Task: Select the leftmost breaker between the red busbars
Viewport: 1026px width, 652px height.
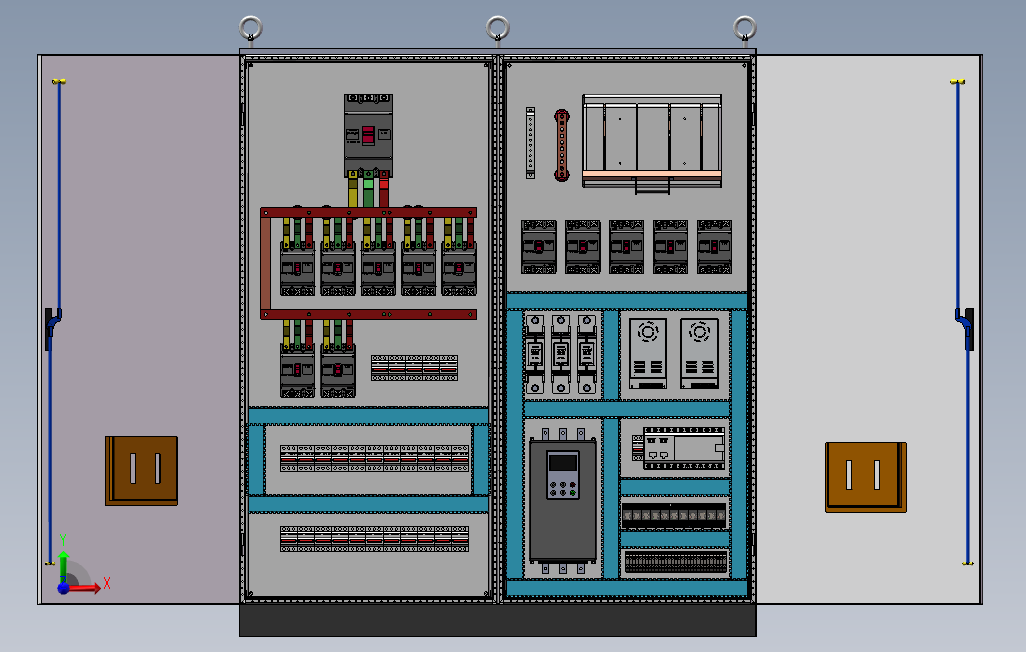Action: (298, 268)
